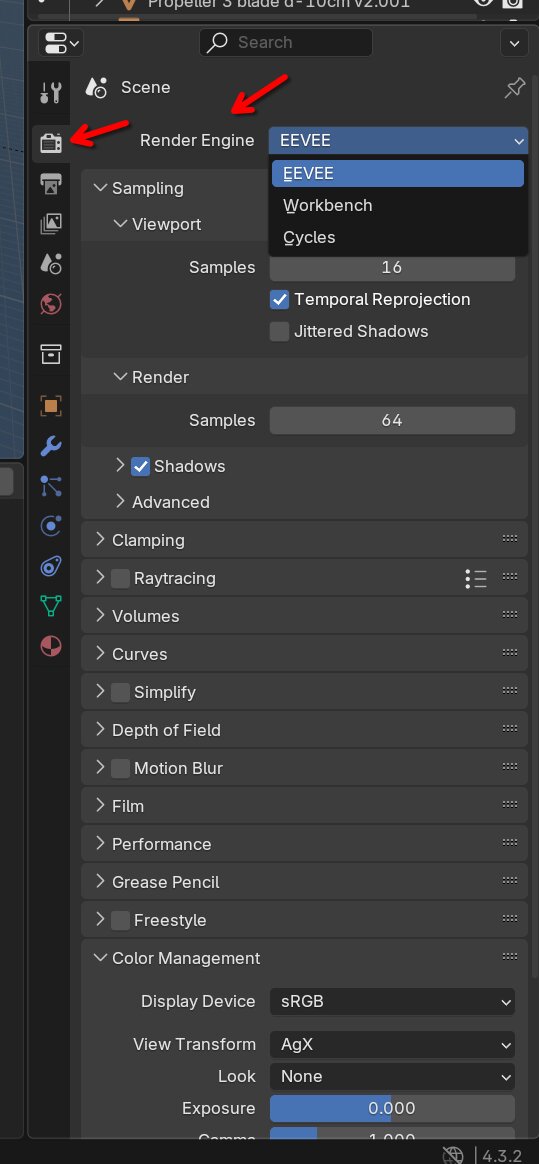Open the Tool properties tab

50,93
